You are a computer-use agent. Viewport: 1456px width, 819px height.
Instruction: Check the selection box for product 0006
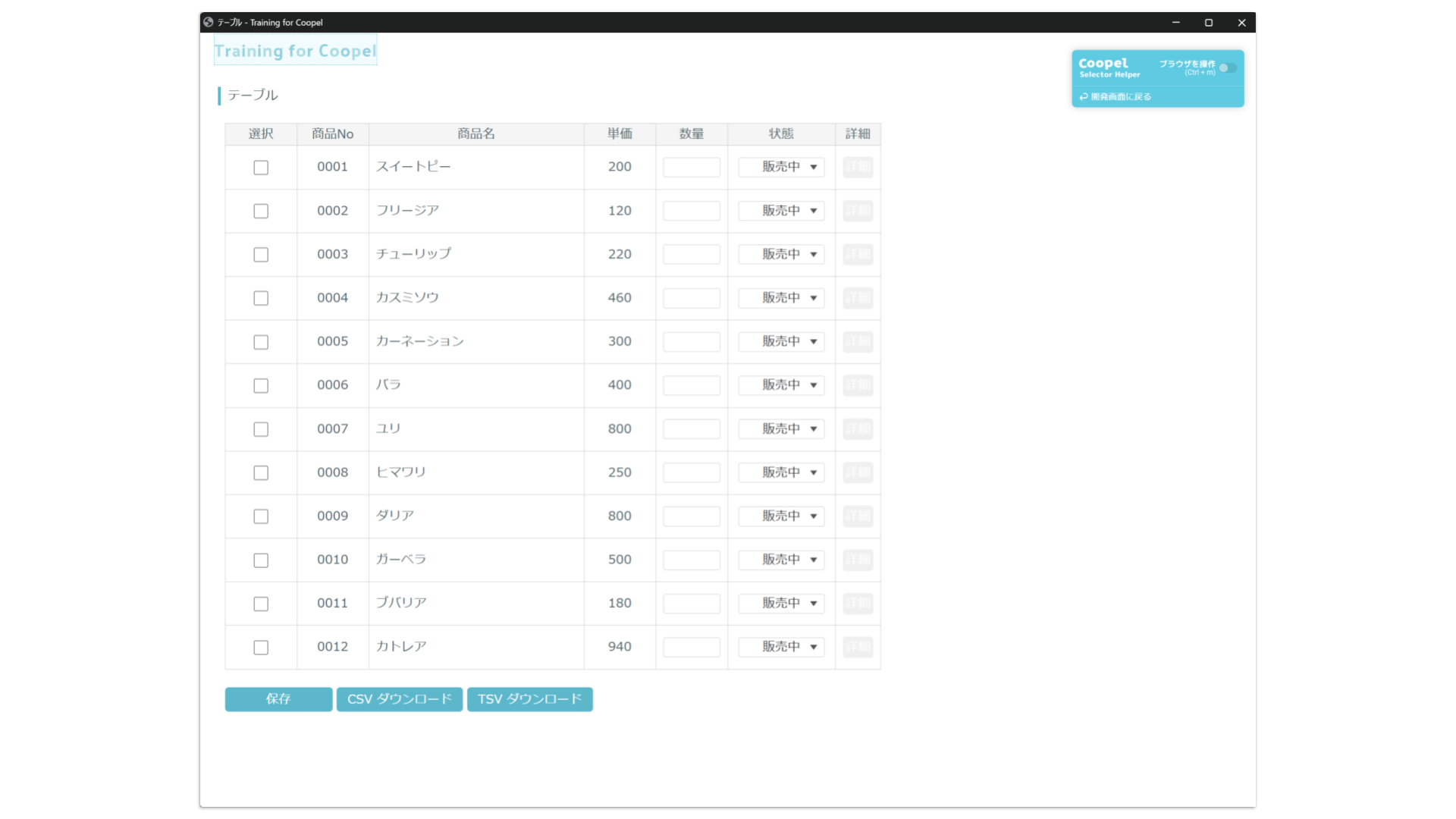pyautogui.click(x=261, y=385)
